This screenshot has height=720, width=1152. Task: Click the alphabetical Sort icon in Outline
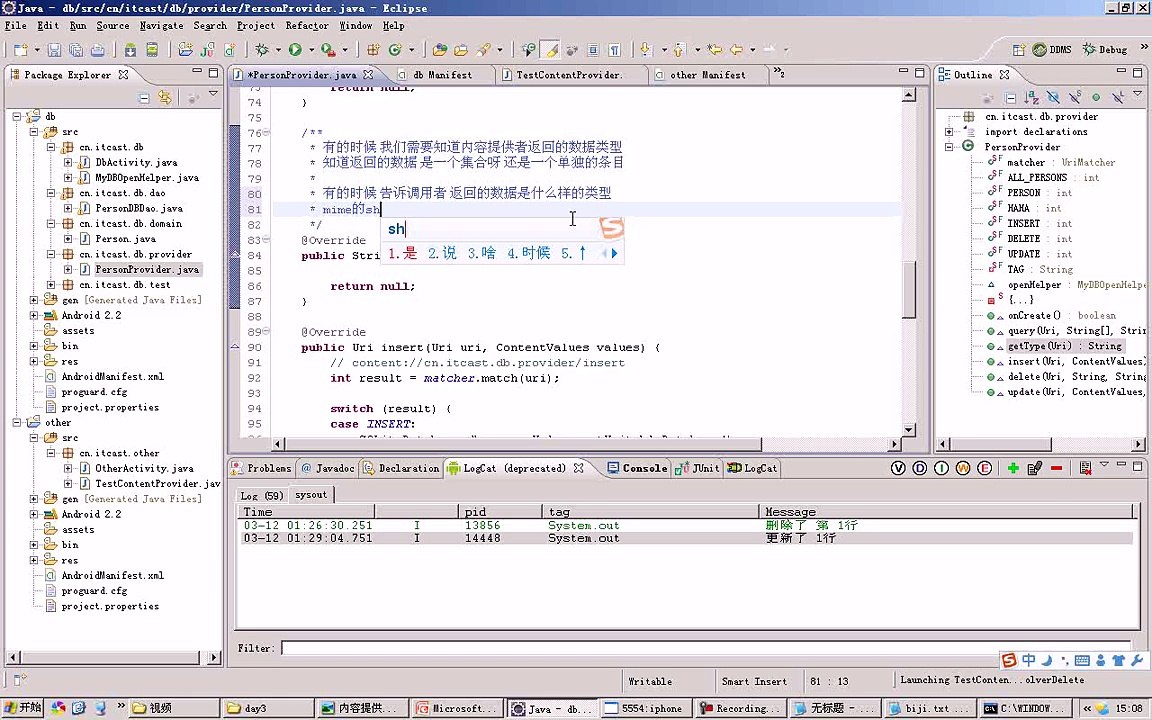coord(1034,97)
